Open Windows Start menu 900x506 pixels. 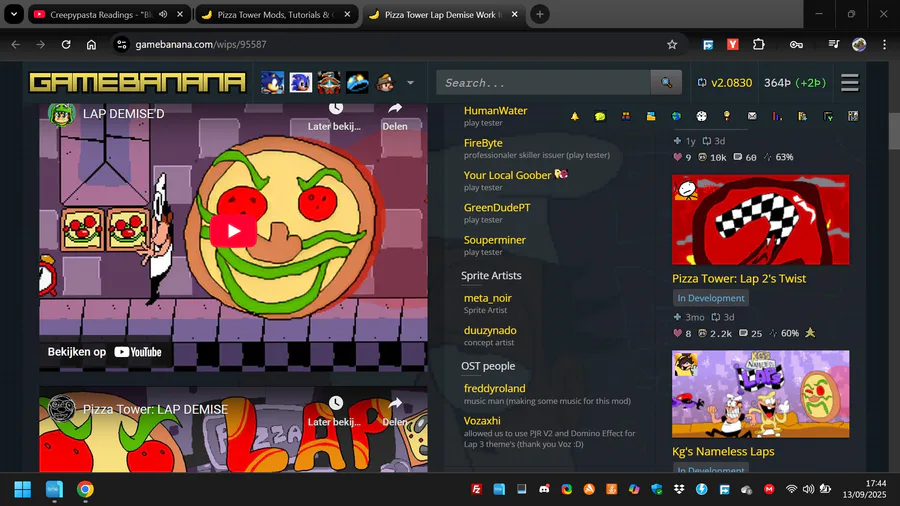click(22, 489)
